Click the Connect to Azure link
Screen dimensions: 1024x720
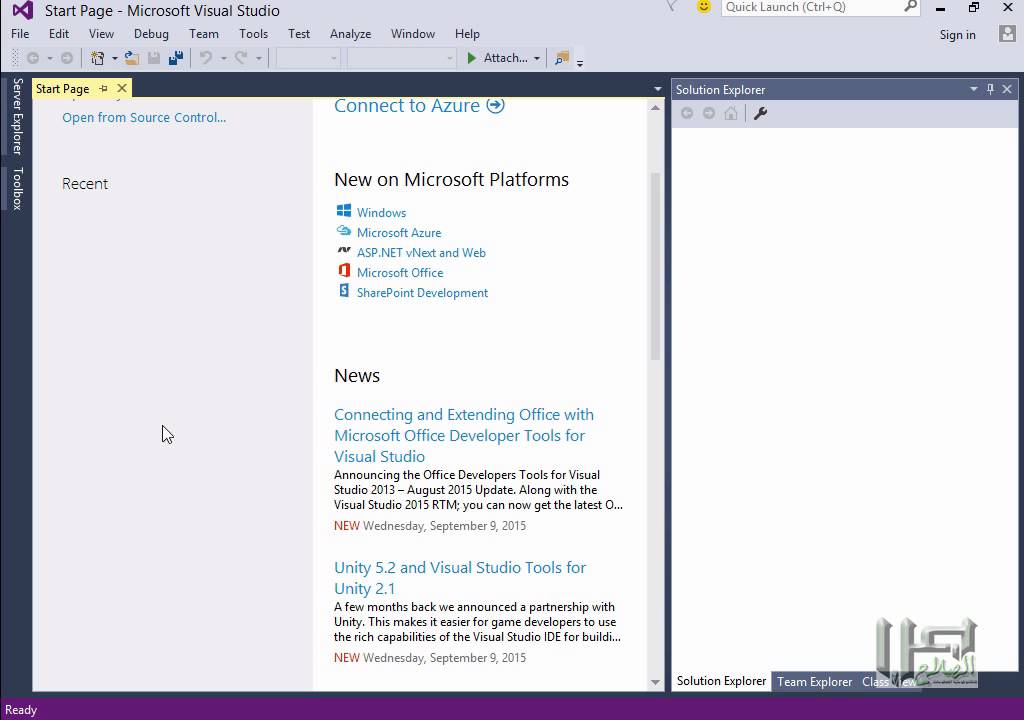[x=407, y=105]
